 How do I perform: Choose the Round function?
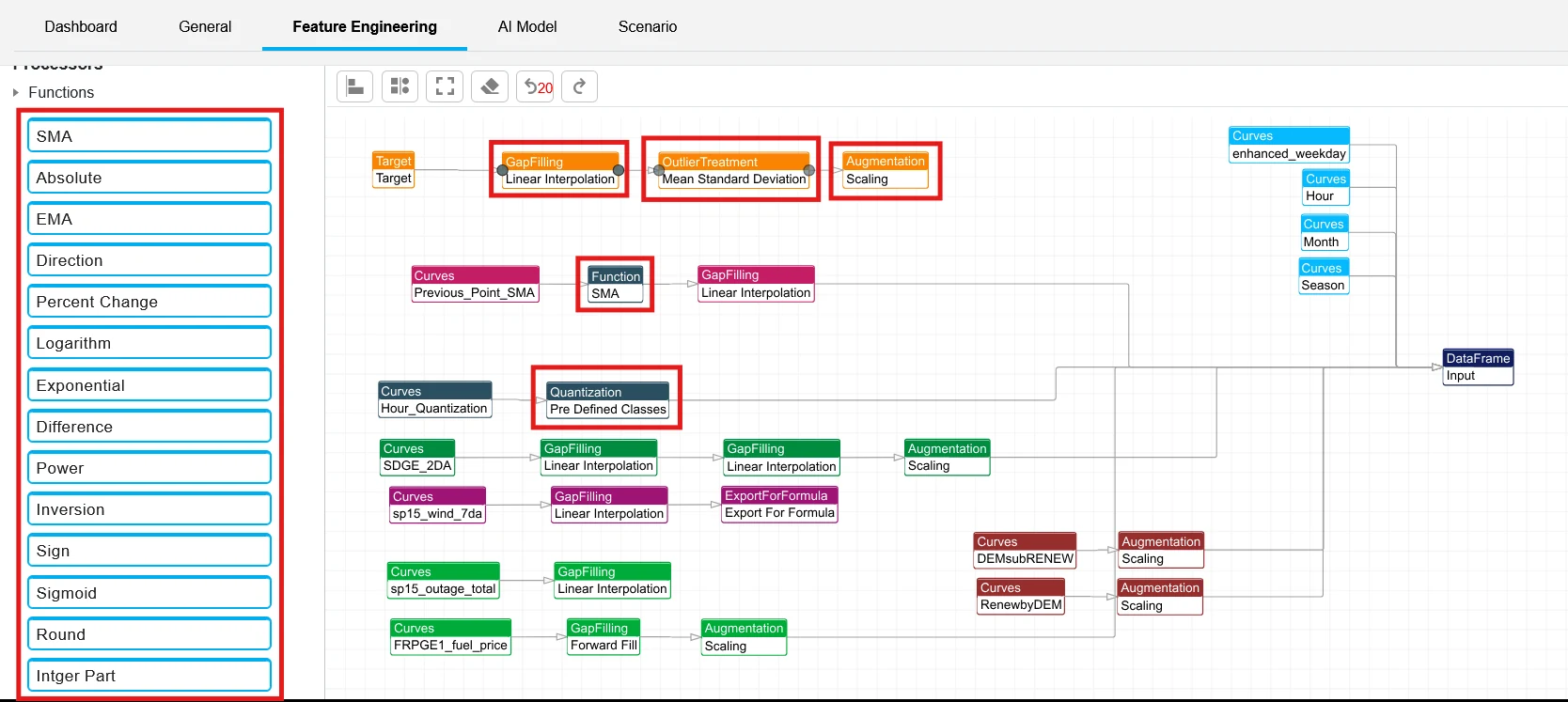tap(149, 634)
